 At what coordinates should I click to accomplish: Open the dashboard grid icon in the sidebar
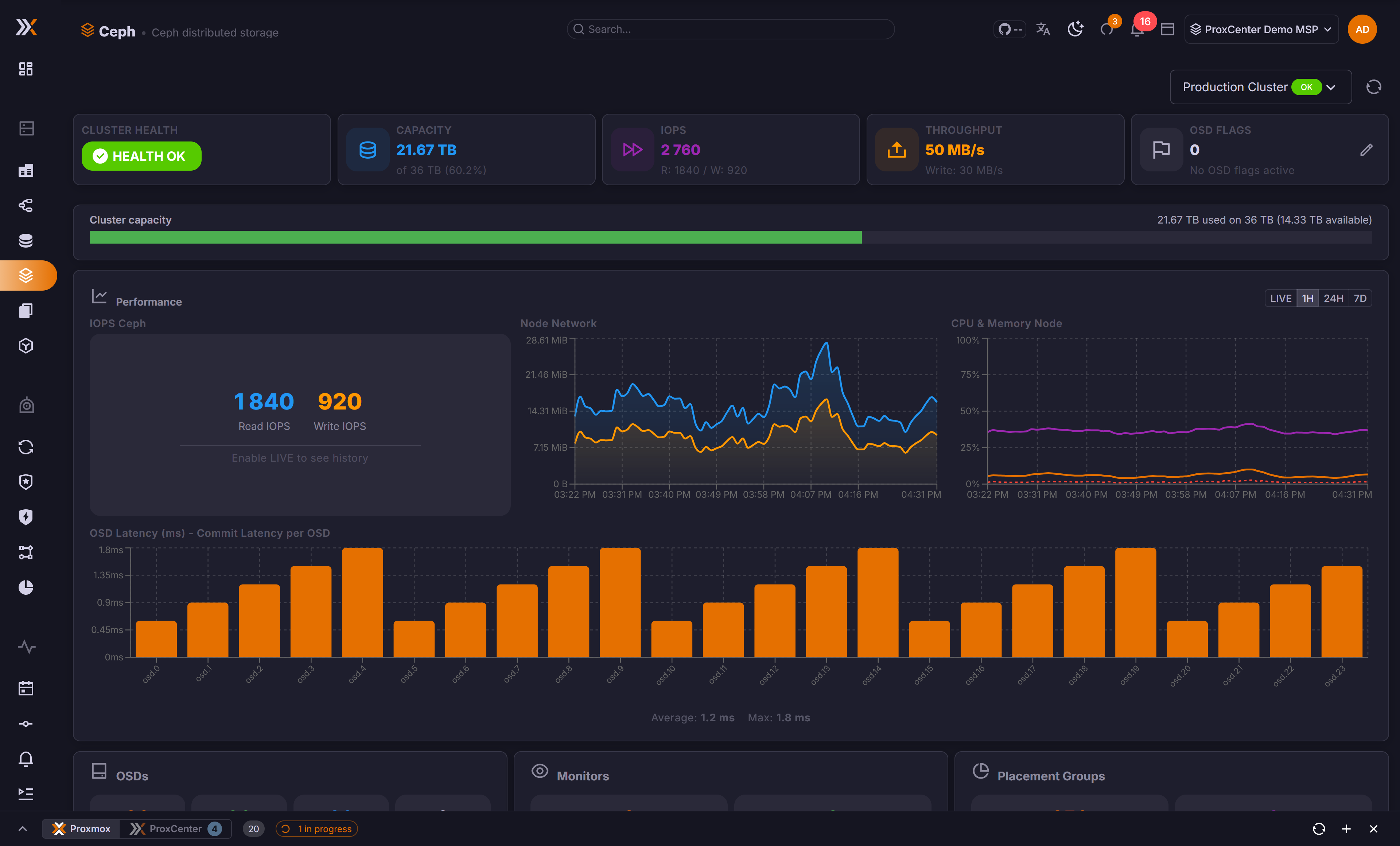coord(26,69)
